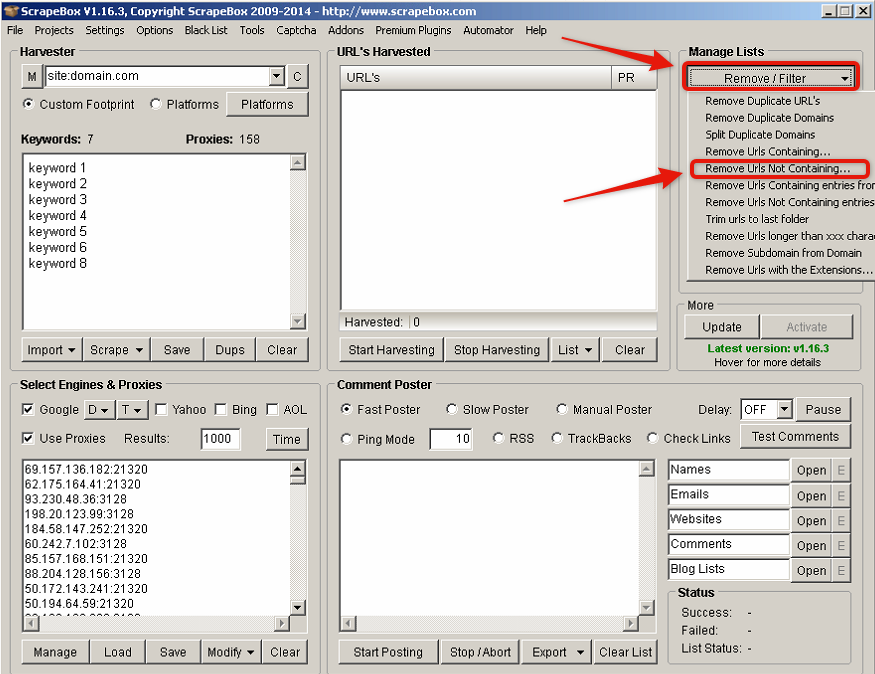Click the E button next to Emails
The height and width of the screenshot is (674, 875).
pos(841,495)
